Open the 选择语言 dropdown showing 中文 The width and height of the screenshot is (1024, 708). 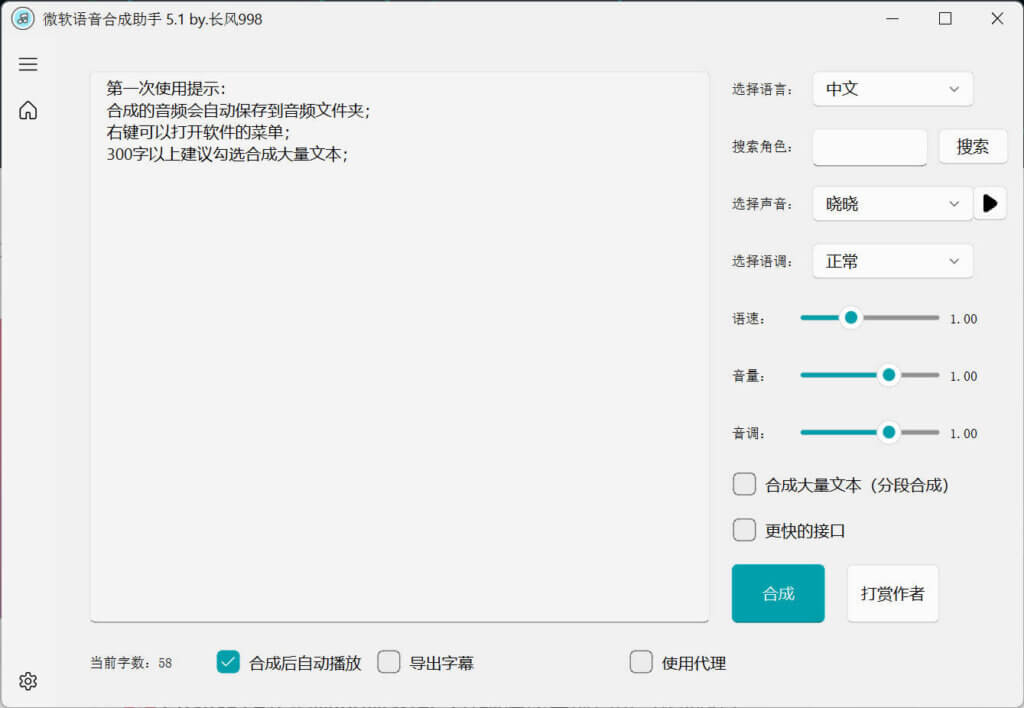pos(892,89)
